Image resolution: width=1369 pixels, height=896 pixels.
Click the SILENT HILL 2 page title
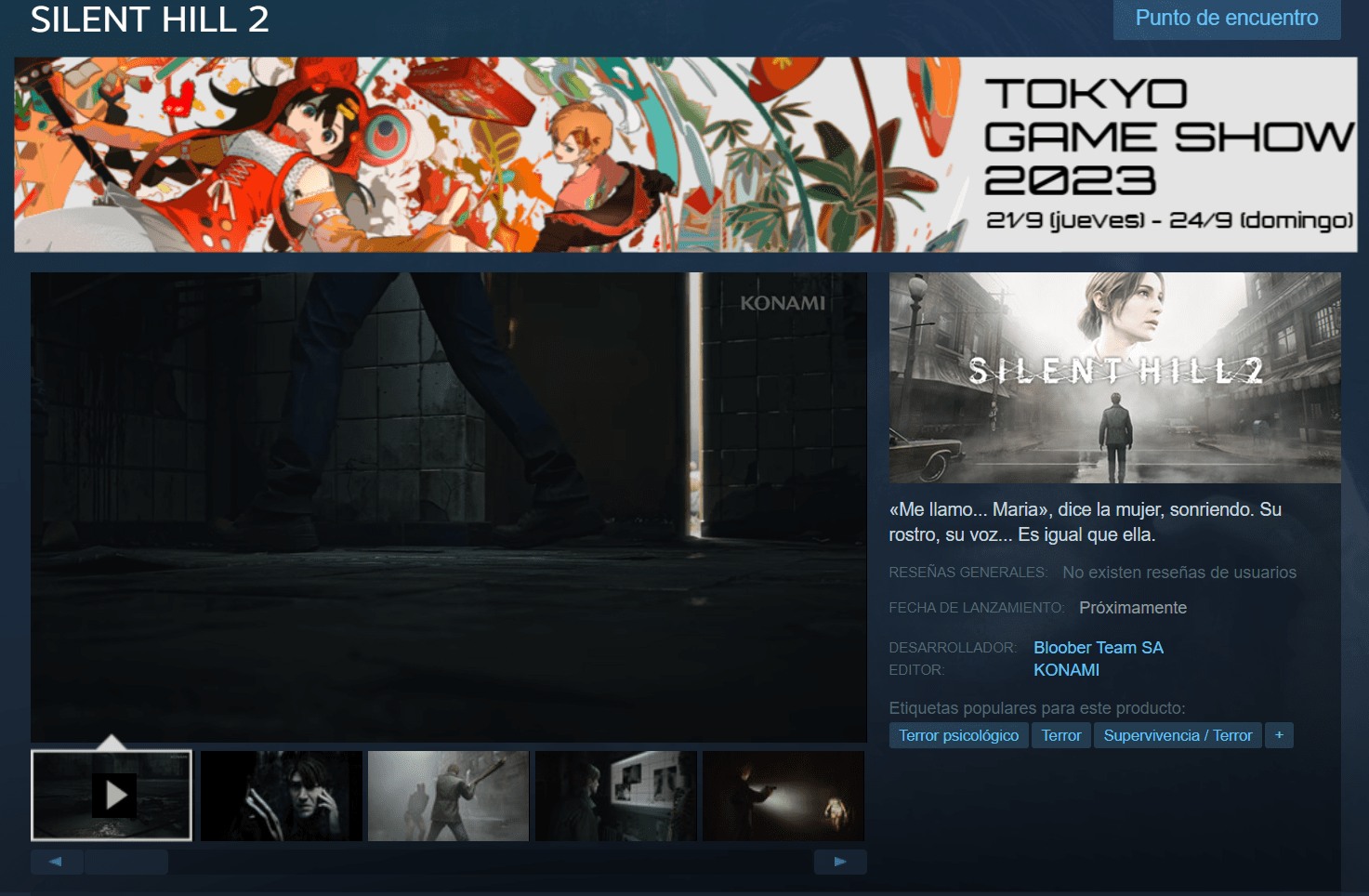click(x=149, y=20)
